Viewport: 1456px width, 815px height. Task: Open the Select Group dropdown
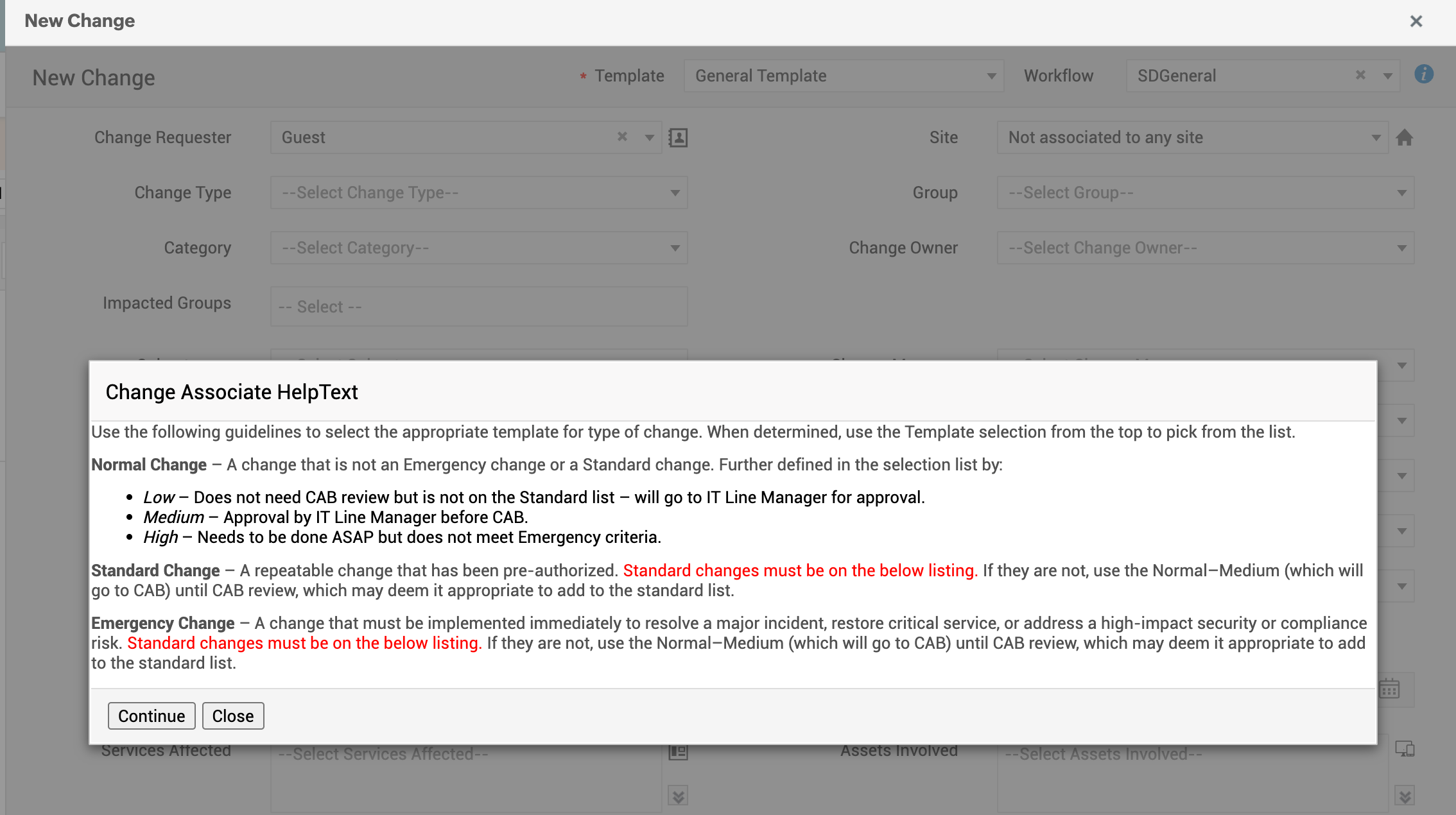(x=1205, y=193)
